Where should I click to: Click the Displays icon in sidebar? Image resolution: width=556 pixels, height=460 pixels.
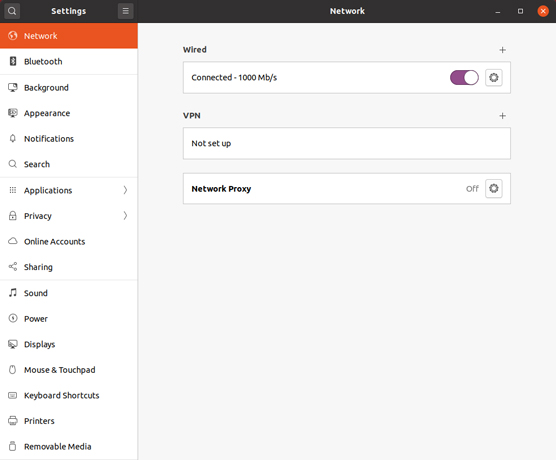pos(13,344)
